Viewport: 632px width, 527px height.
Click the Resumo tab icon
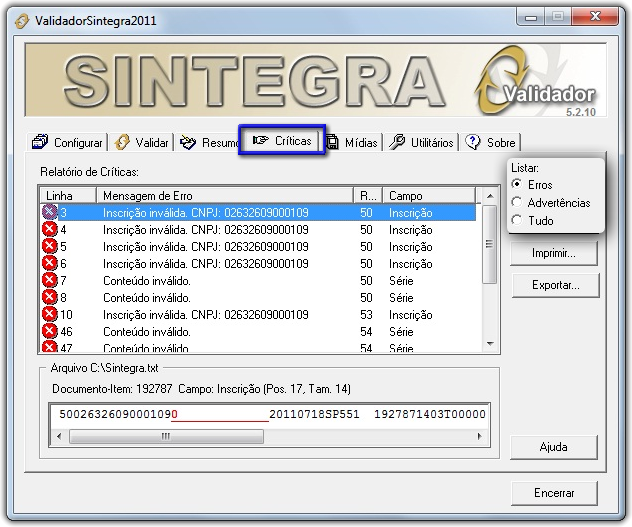[x=187, y=142]
